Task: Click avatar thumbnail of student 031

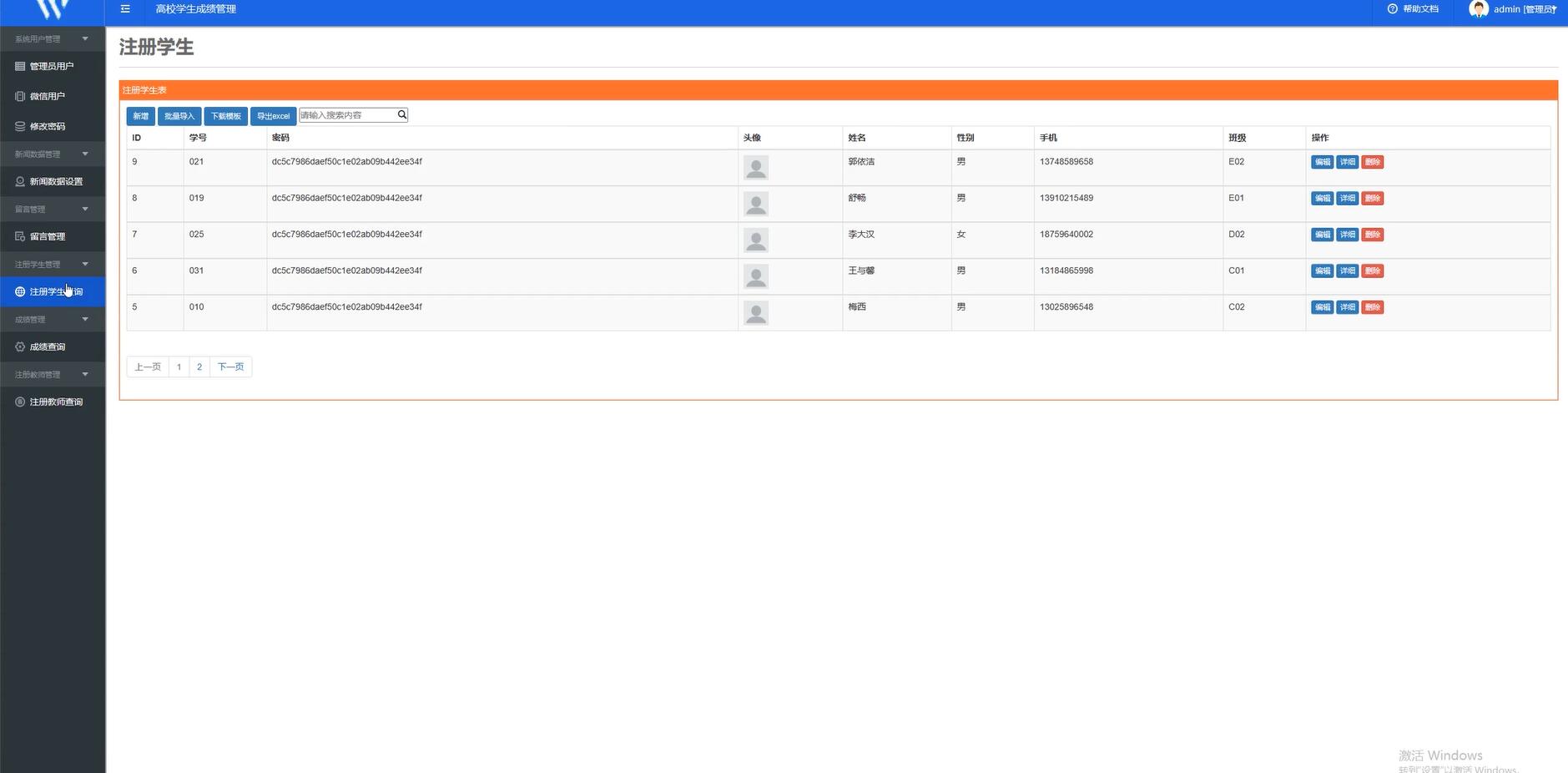Action: click(x=756, y=276)
